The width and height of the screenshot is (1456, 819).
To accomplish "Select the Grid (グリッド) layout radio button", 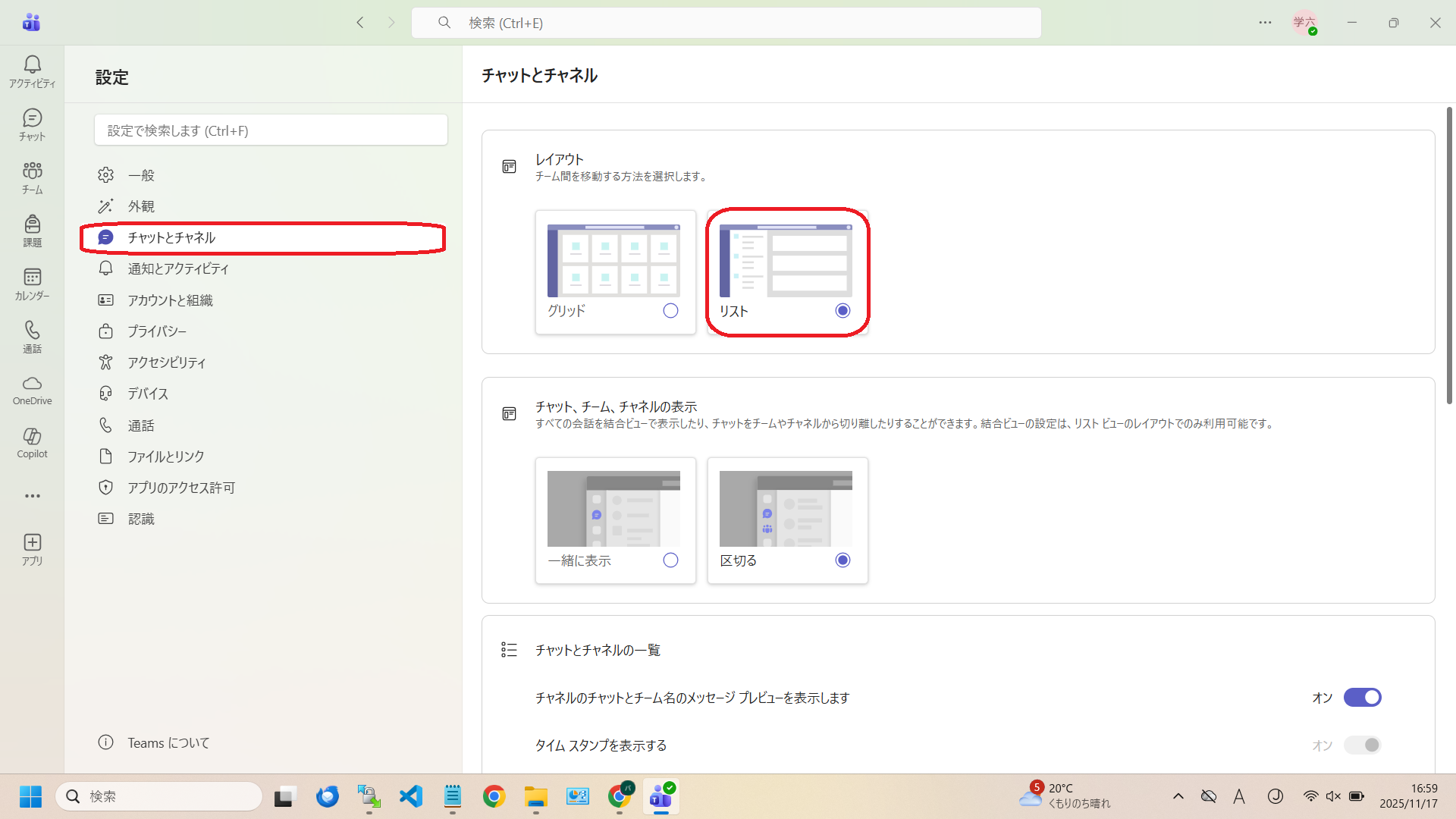I will point(670,311).
